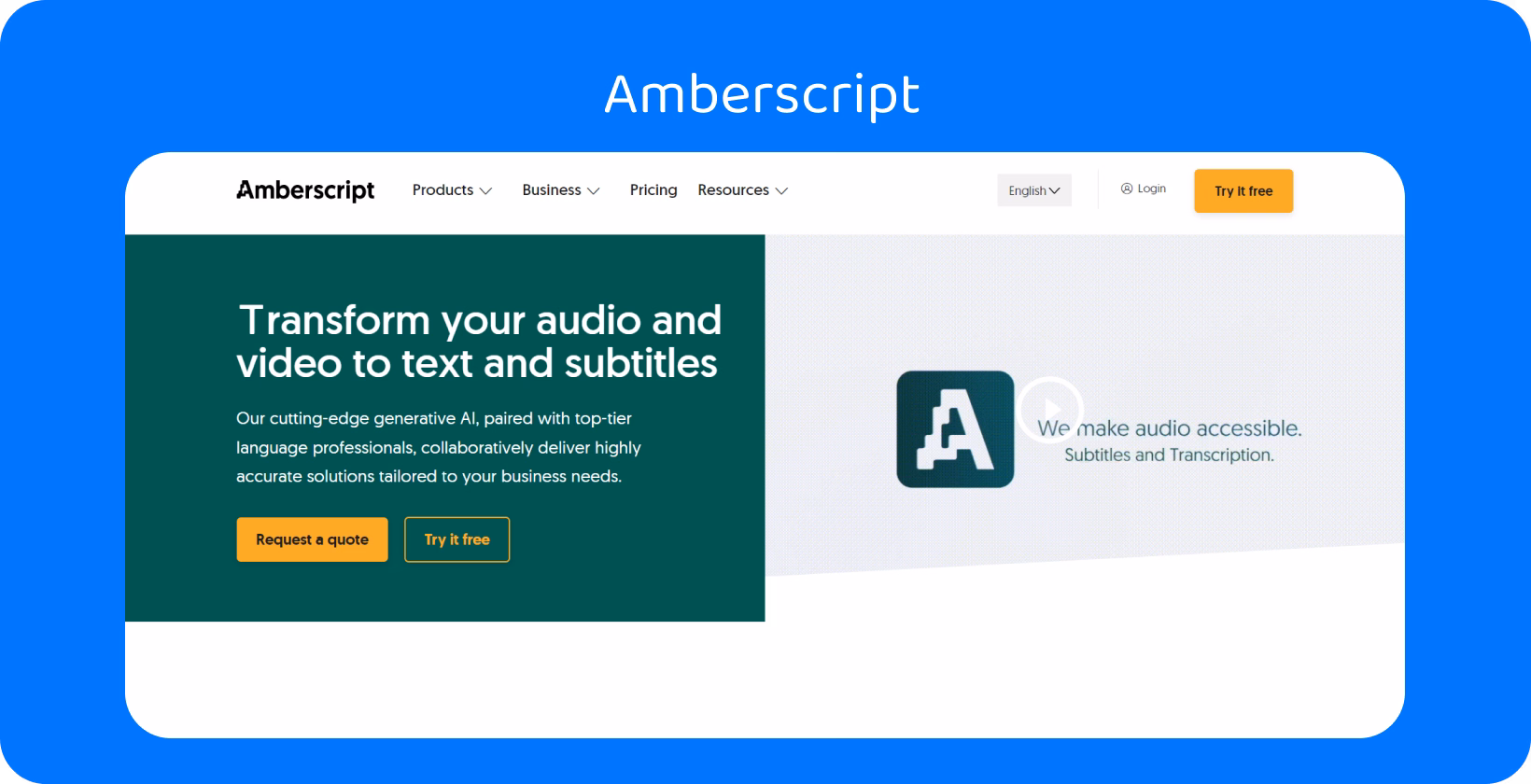Open the Business menu
1531x784 pixels.
(561, 190)
